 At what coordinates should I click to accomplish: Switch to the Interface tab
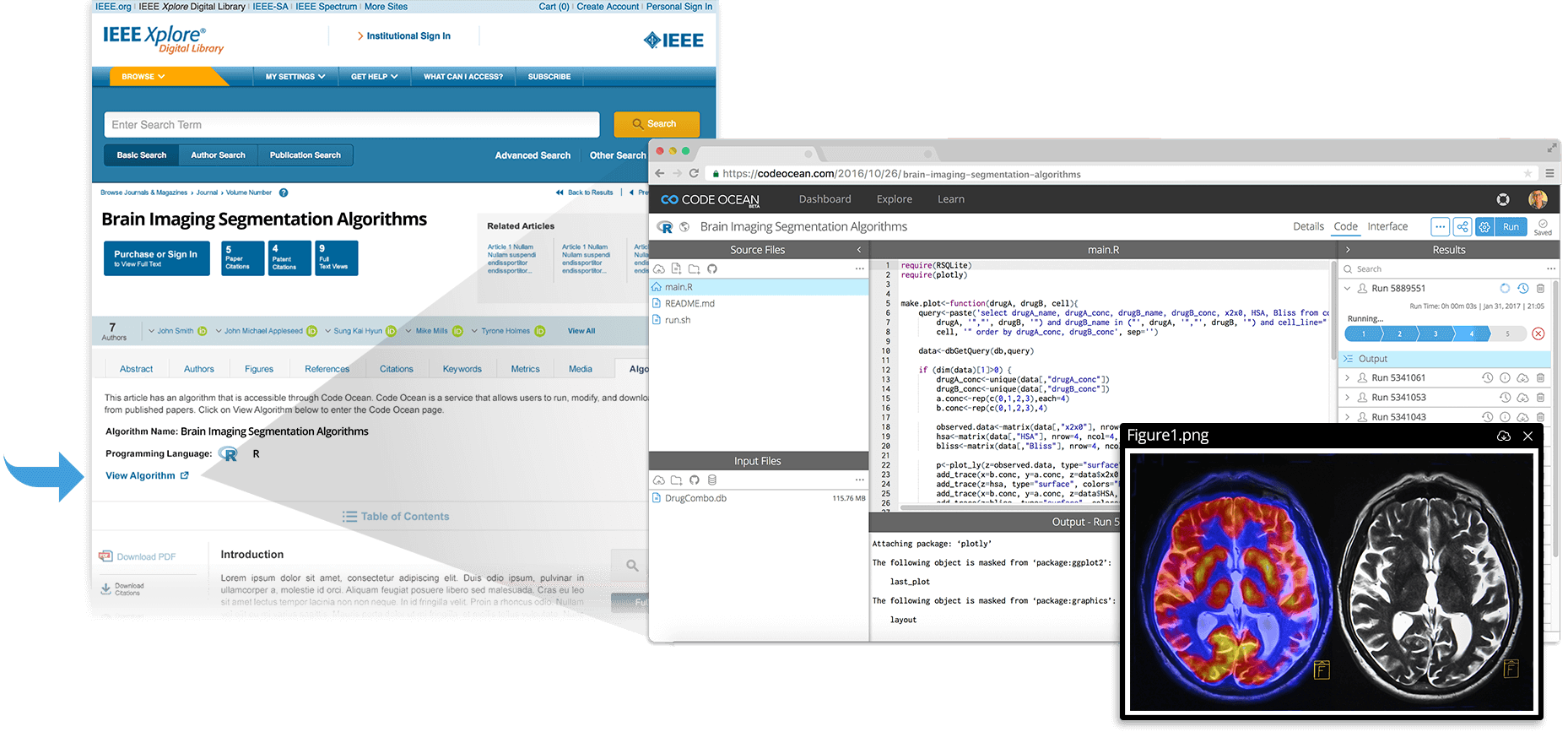pos(1387,227)
